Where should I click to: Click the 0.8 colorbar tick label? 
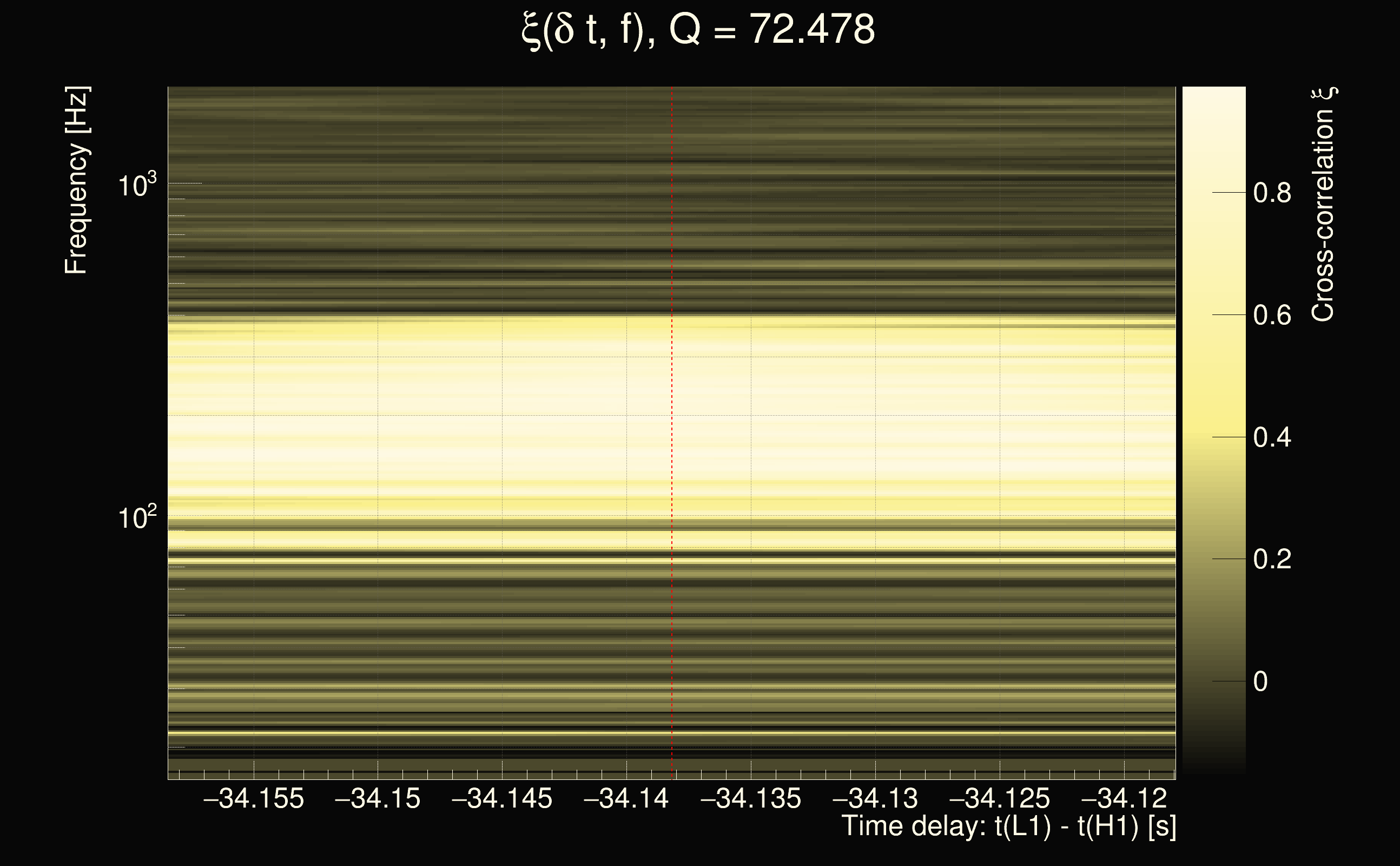click(x=1272, y=193)
